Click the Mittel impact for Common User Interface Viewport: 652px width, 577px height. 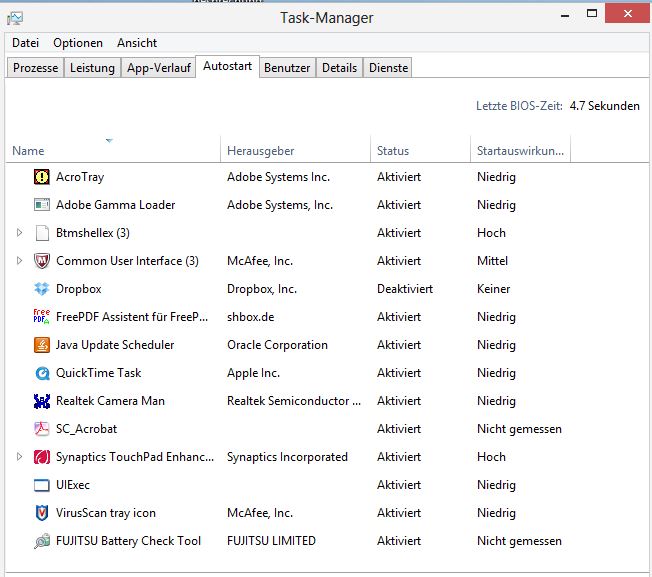(x=492, y=261)
